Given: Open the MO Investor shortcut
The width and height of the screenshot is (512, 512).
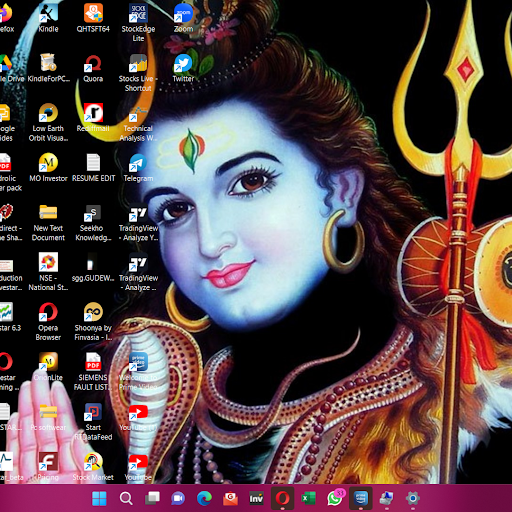Looking at the screenshot, I should coord(48,167).
